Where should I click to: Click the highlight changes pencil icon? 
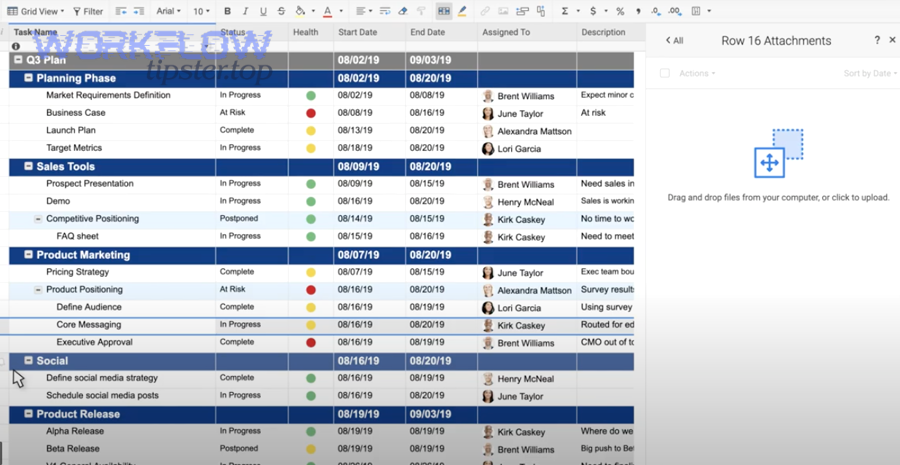(x=462, y=11)
